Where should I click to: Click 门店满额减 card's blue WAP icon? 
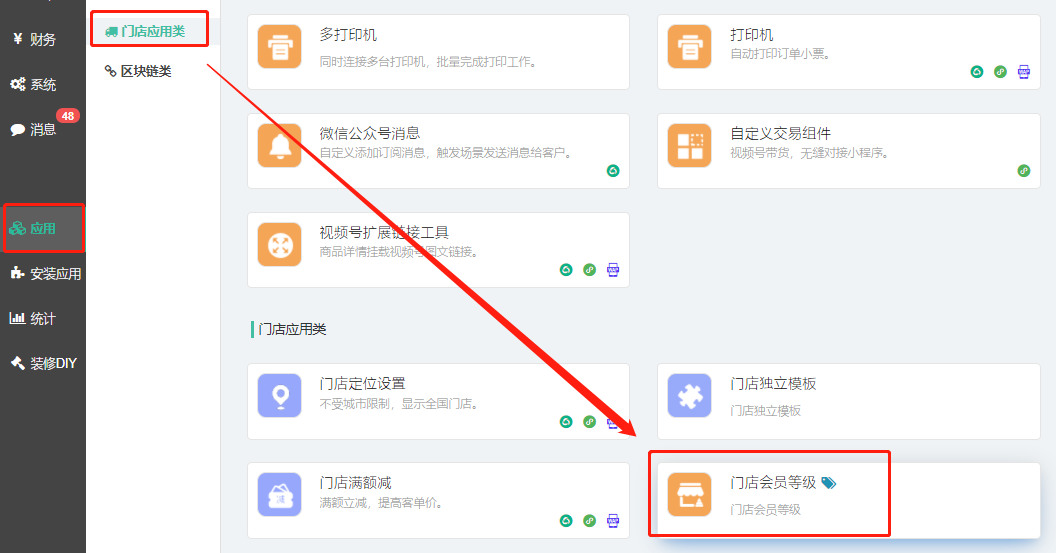coord(613,521)
